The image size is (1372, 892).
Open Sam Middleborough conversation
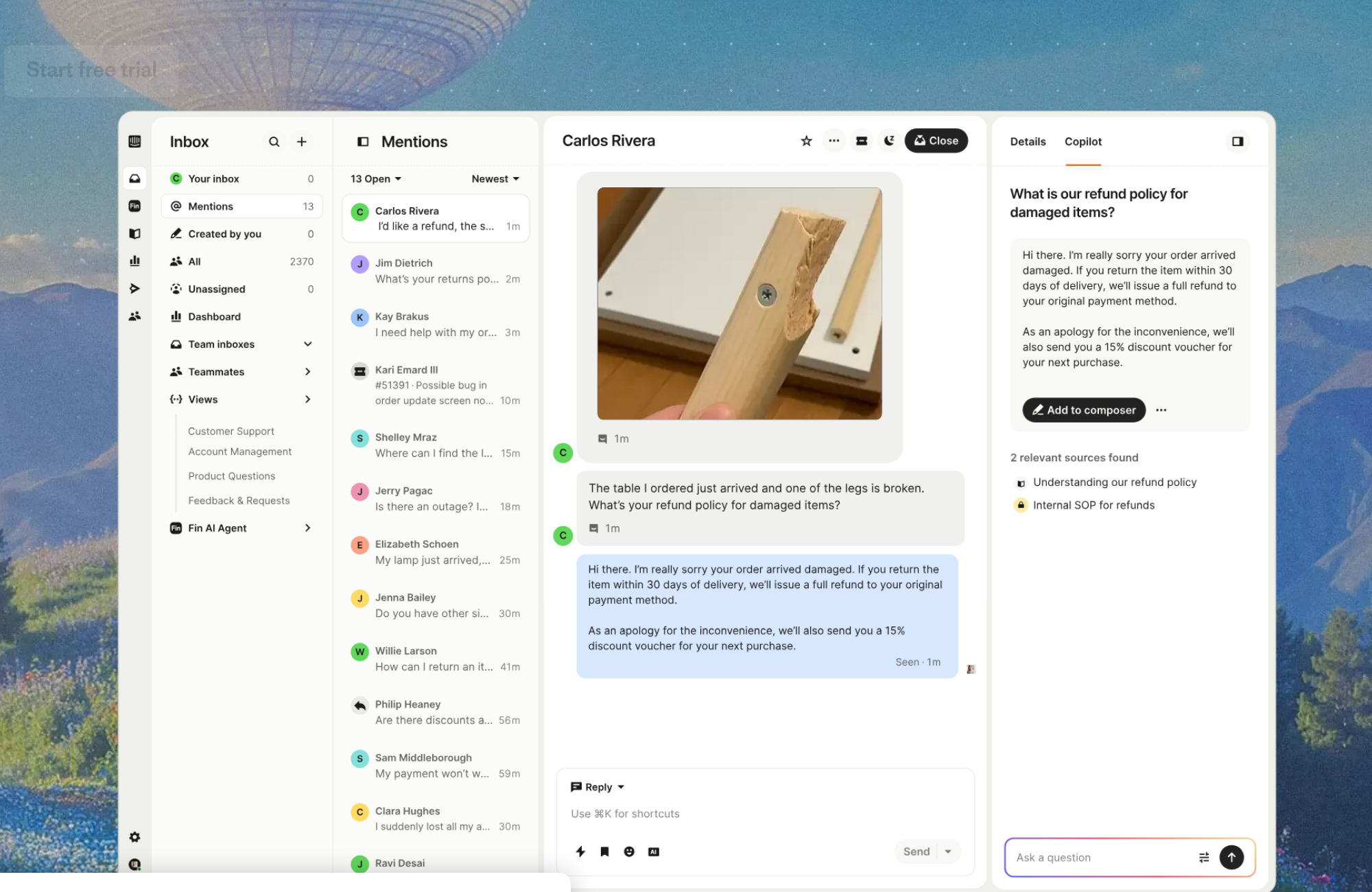tap(436, 766)
